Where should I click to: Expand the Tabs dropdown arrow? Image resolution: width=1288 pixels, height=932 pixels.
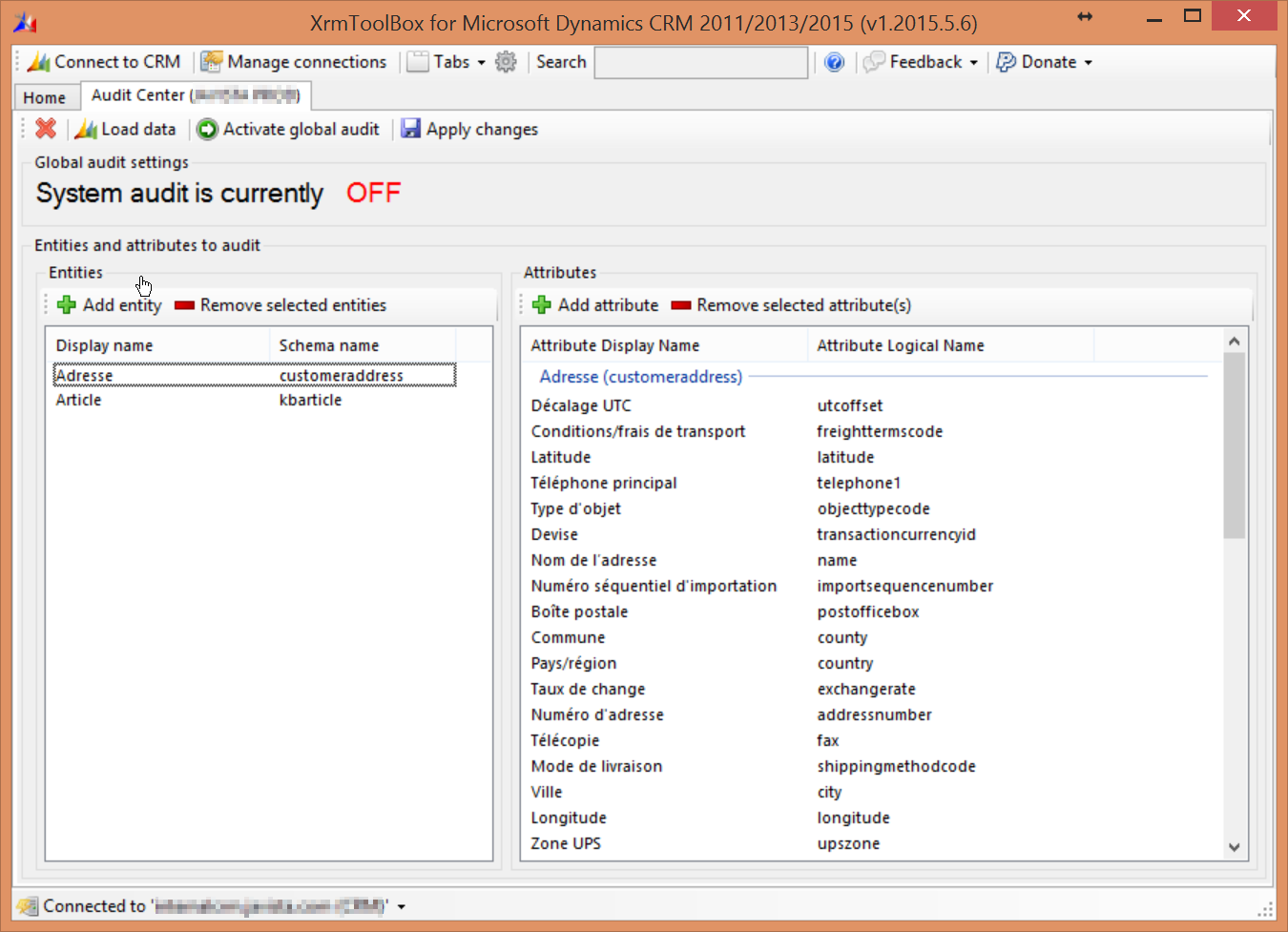481,62
